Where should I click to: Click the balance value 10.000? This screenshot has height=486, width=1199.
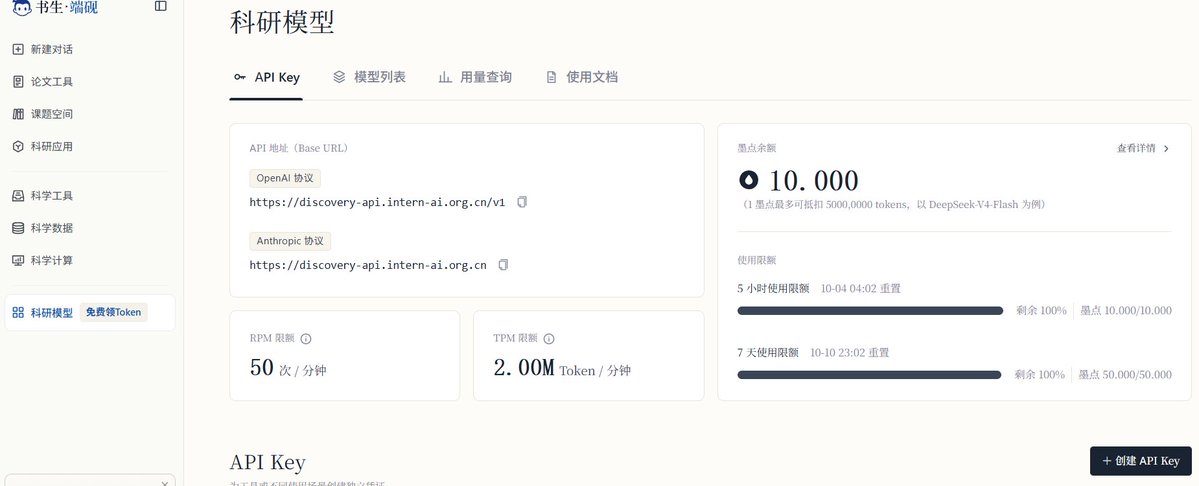[814, 181]
